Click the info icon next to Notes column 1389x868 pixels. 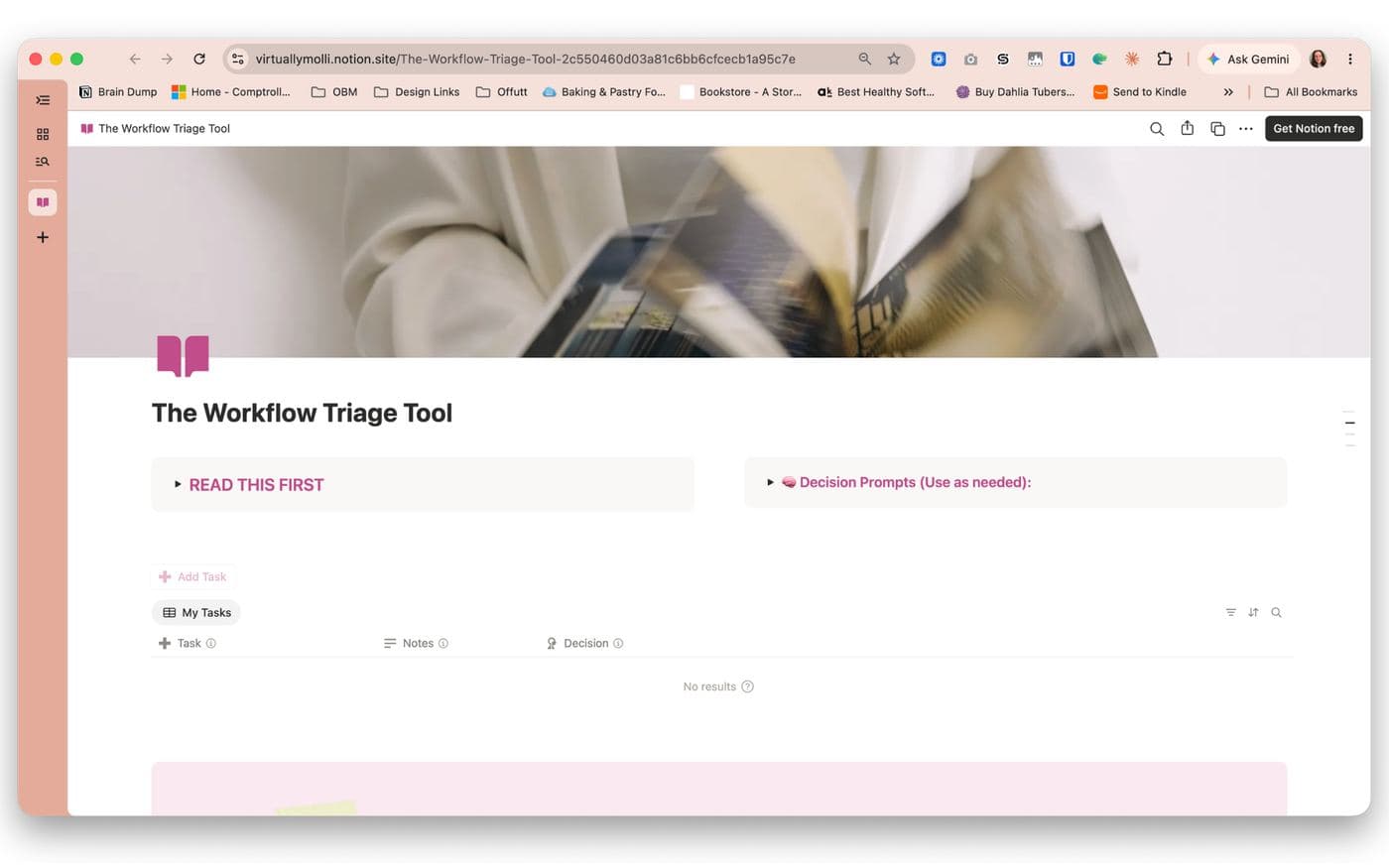[x=443, y=644]
